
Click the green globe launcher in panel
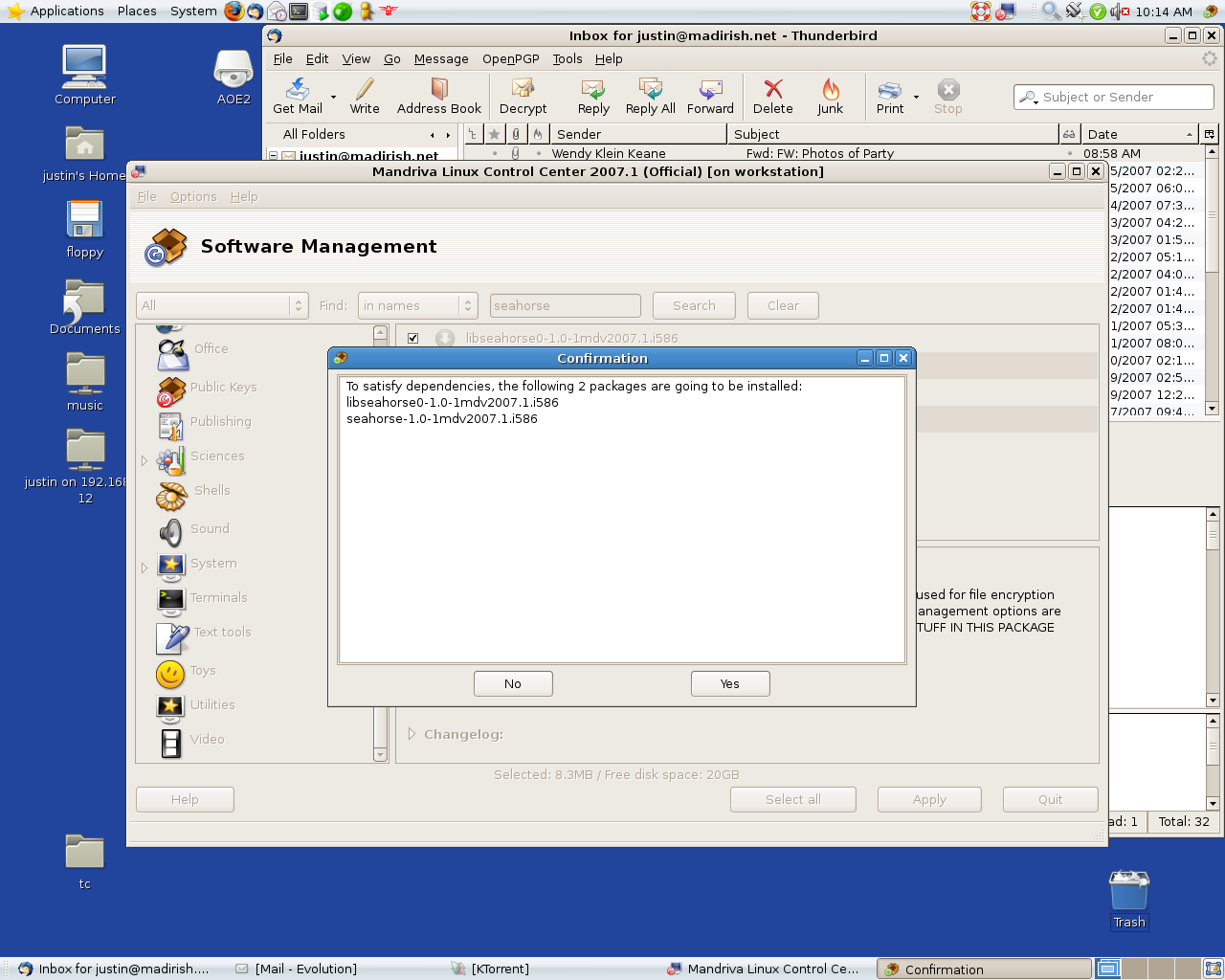(x=343, y=11)
